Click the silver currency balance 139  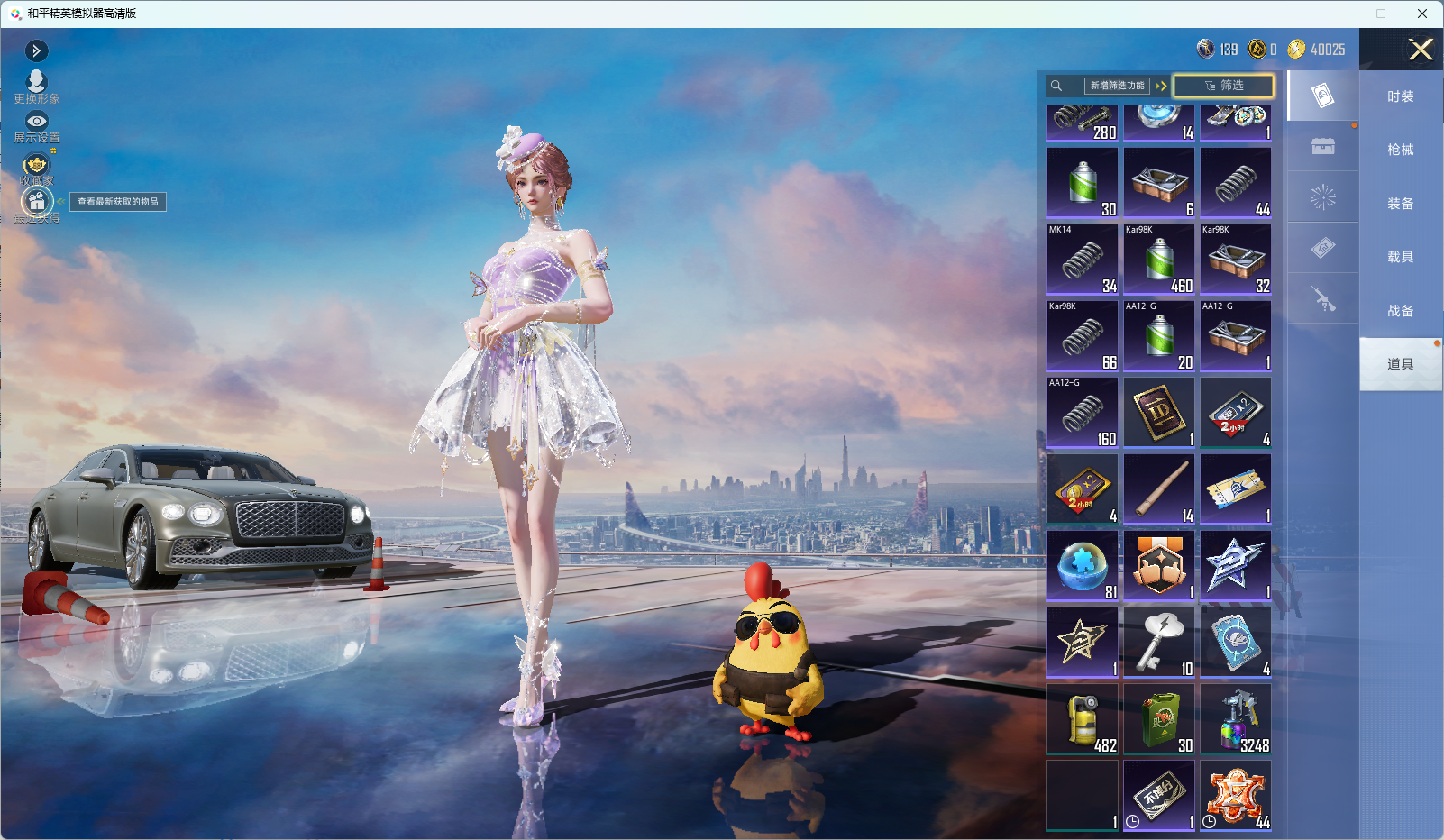[x=1218, y=50]
